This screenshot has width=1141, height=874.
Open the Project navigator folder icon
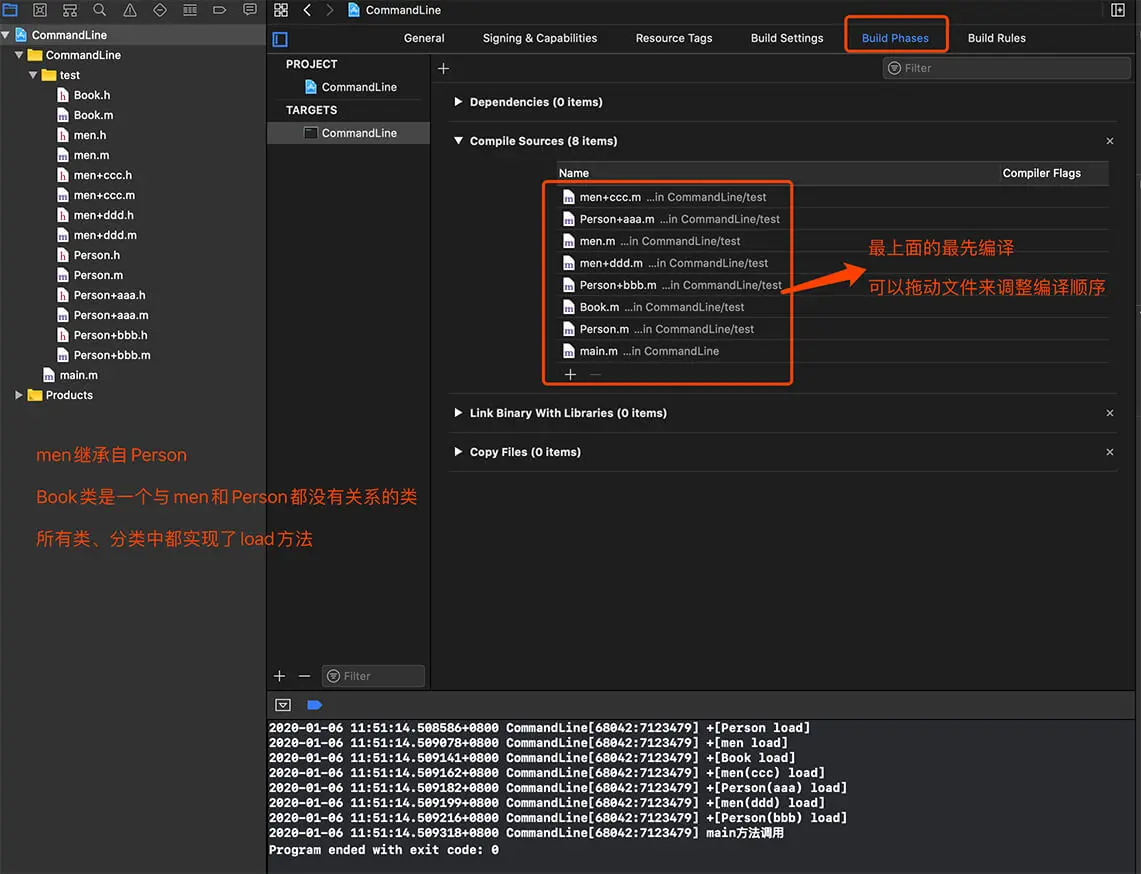[10, 10]
